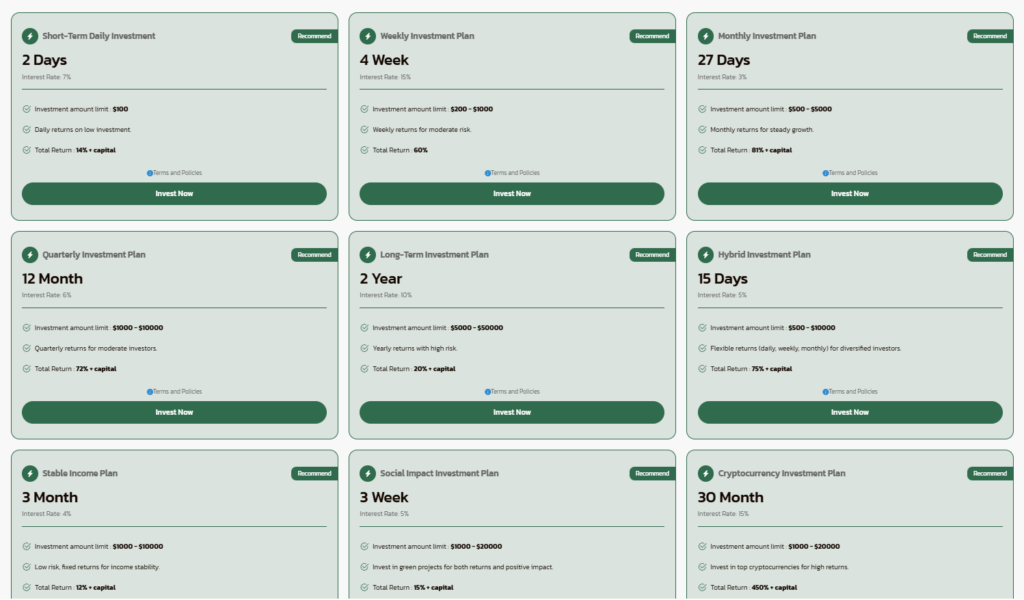
Task: Start investing in the Hybrid Investment Plan
Action: [x=849, y=412]
